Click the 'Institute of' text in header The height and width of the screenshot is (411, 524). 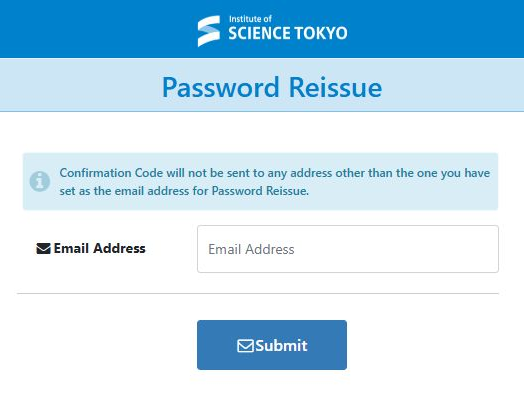tap(250, 19)
